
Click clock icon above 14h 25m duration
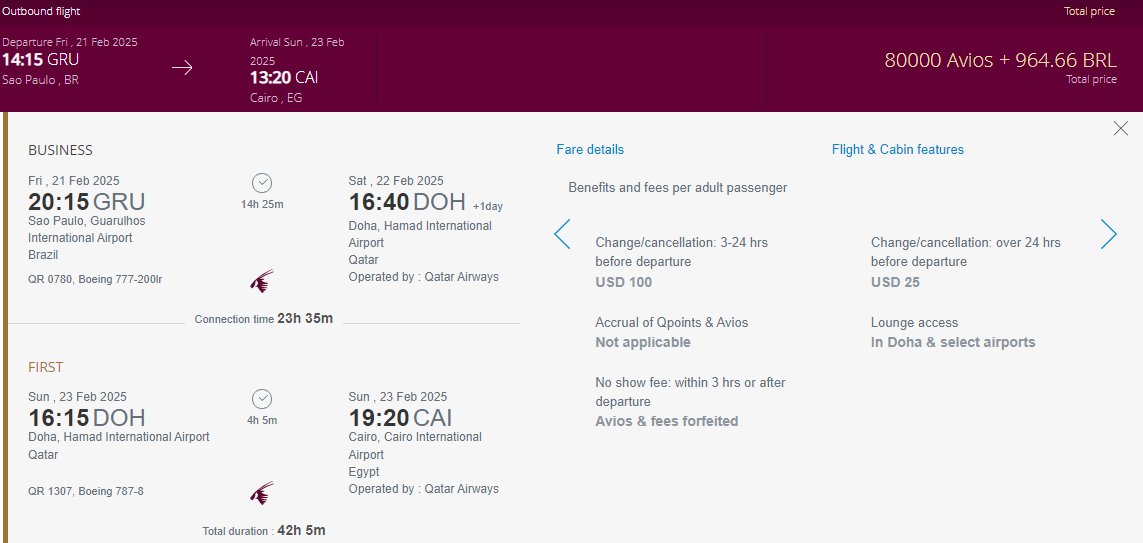tap(262, 183)
